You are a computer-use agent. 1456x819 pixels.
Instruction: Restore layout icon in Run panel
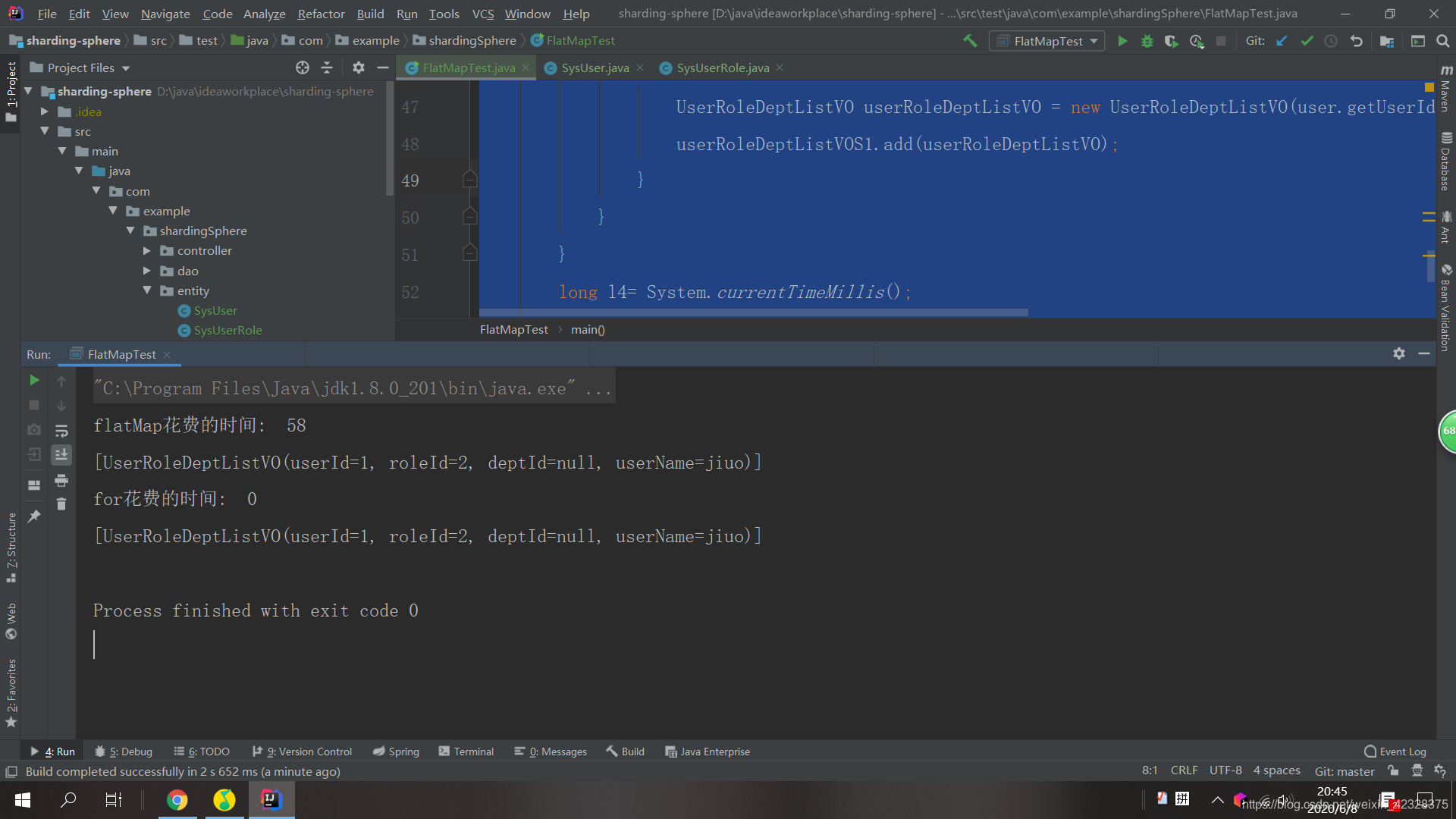tap(34, 485)
